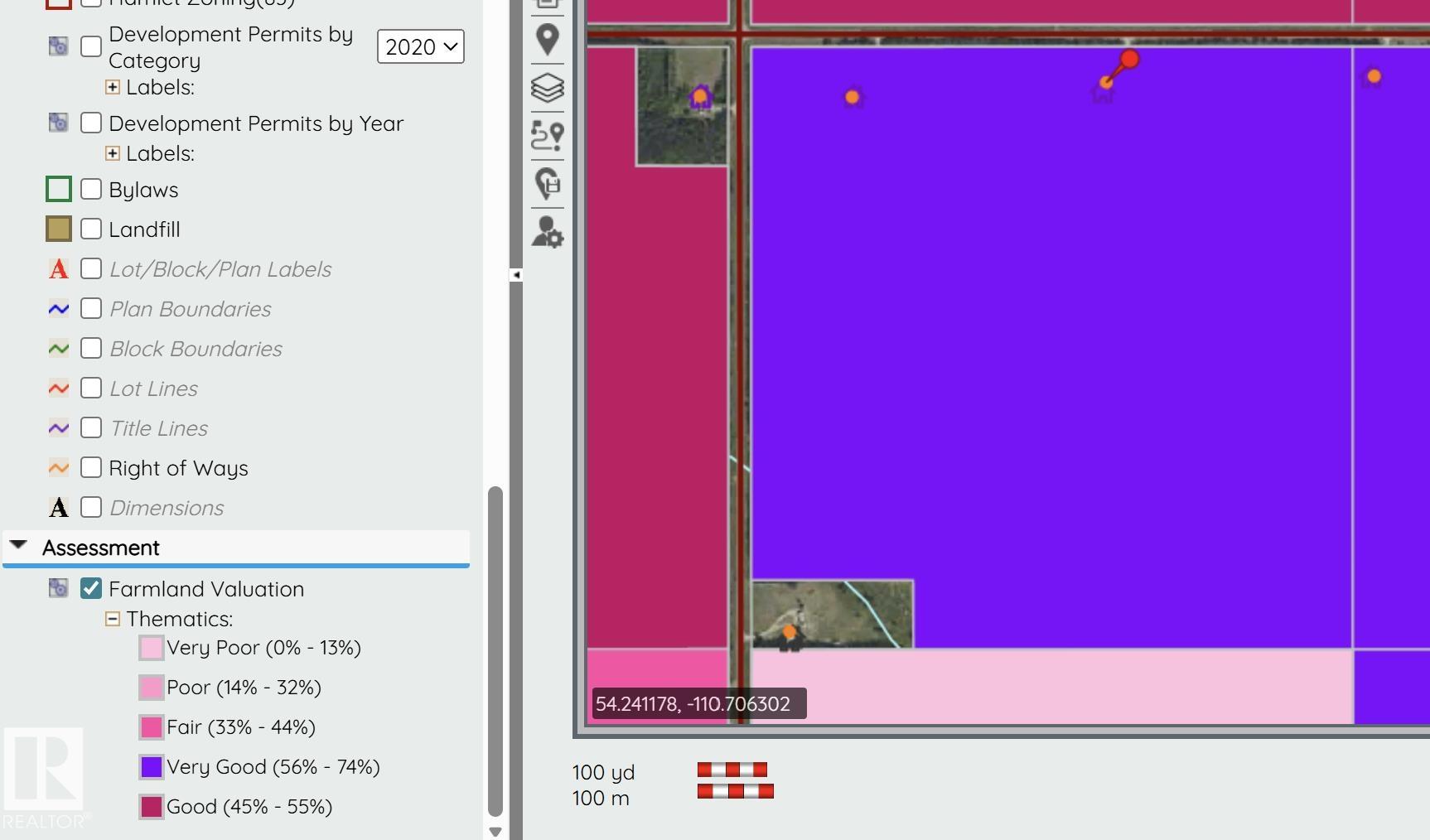Click the Very Good purple legend swatch
This screenshot has height=840, width=1430.
point(151,767)
